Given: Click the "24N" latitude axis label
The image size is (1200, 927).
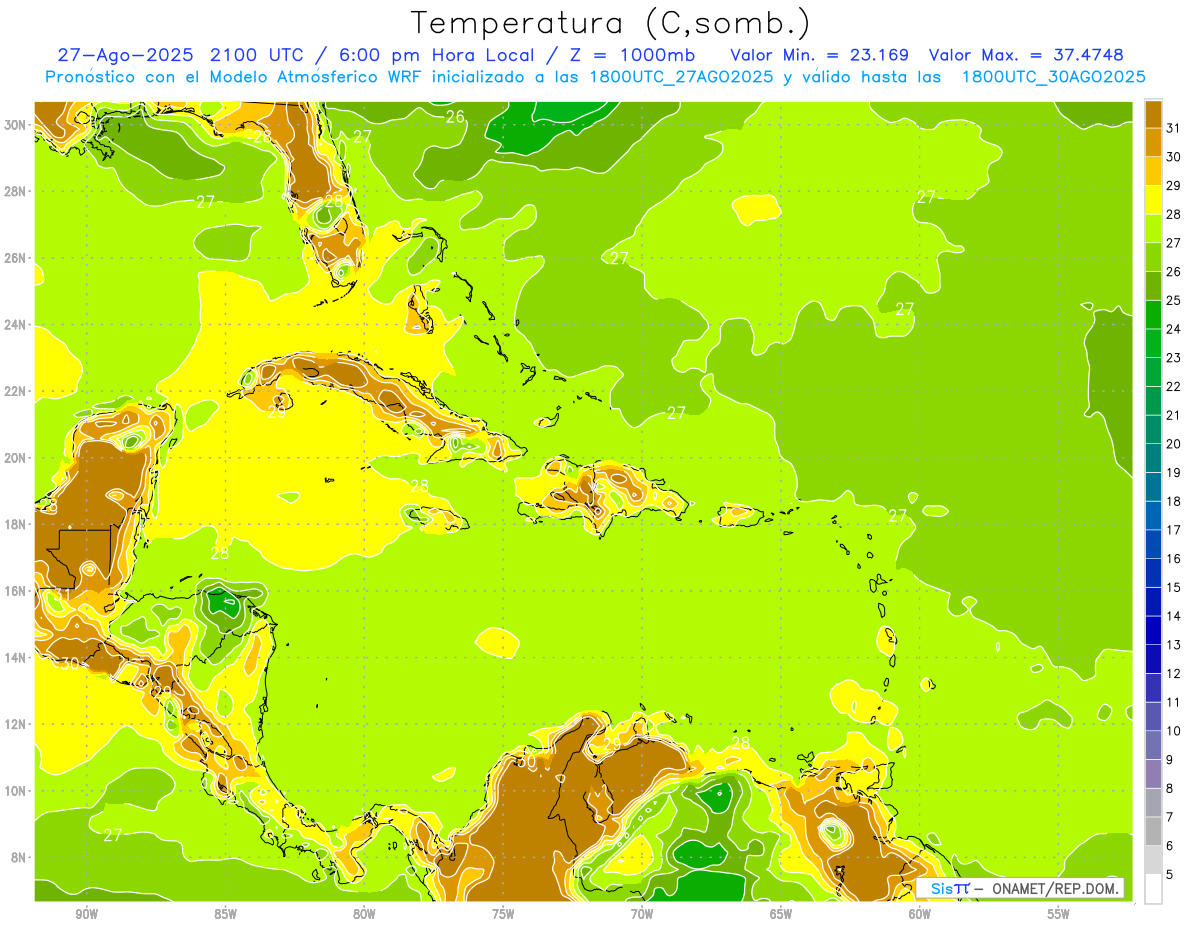Looking at the screenshot, I should [x=16, y=325].
